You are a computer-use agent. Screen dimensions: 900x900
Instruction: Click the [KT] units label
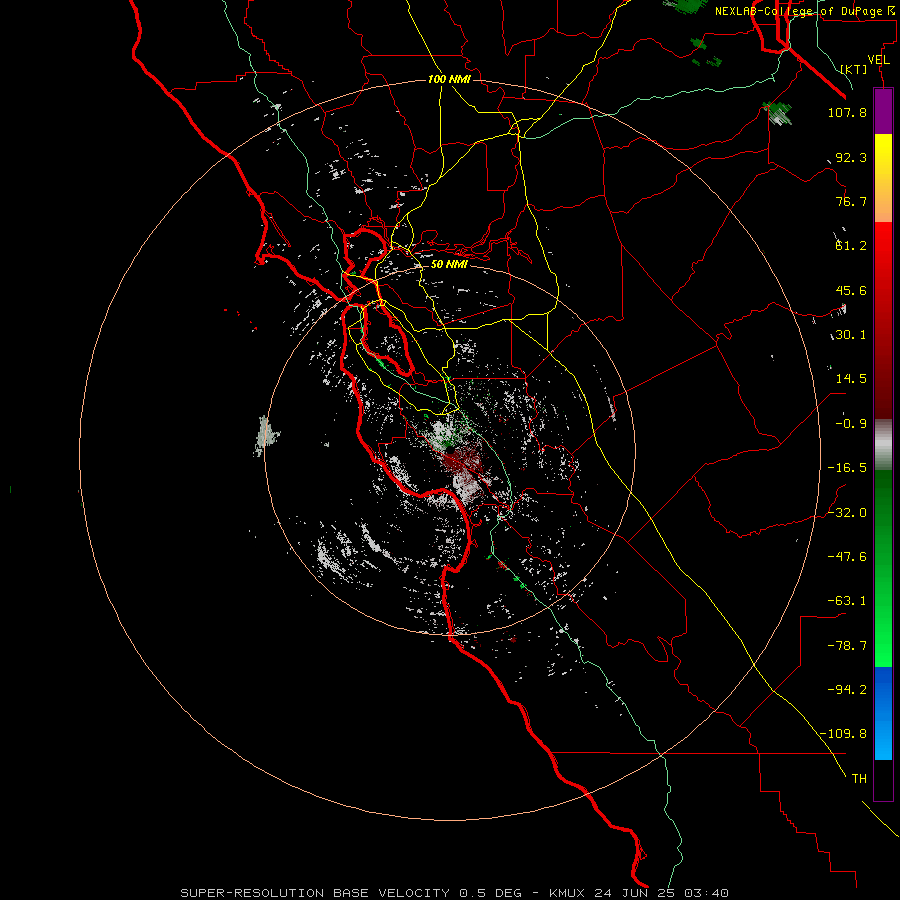tap(854, 69)
